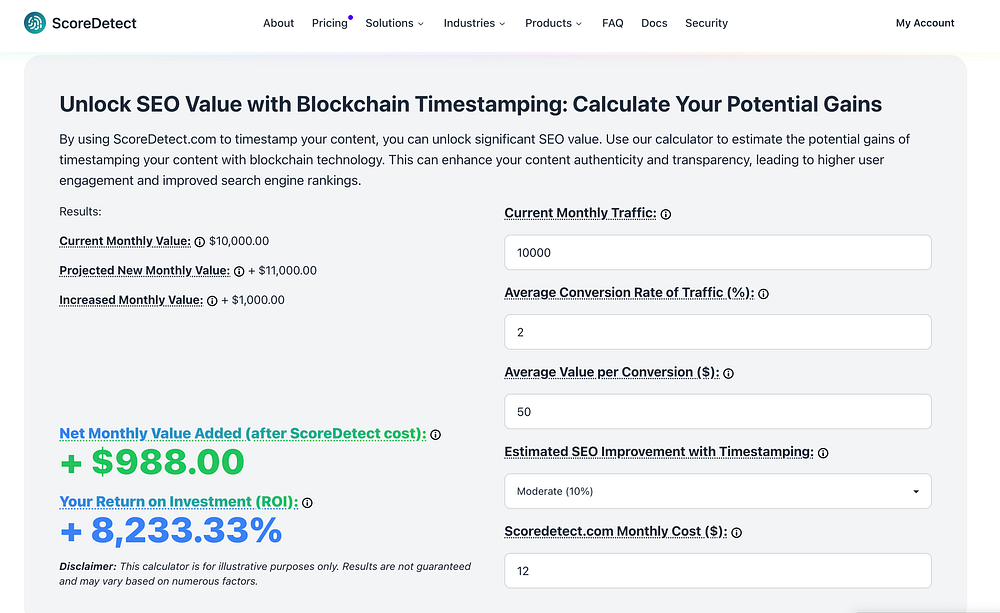Viewport: 1000px width, 613px height.
Task: Click info icon beside Net Monthly Value Added
Action: (435, 435)
